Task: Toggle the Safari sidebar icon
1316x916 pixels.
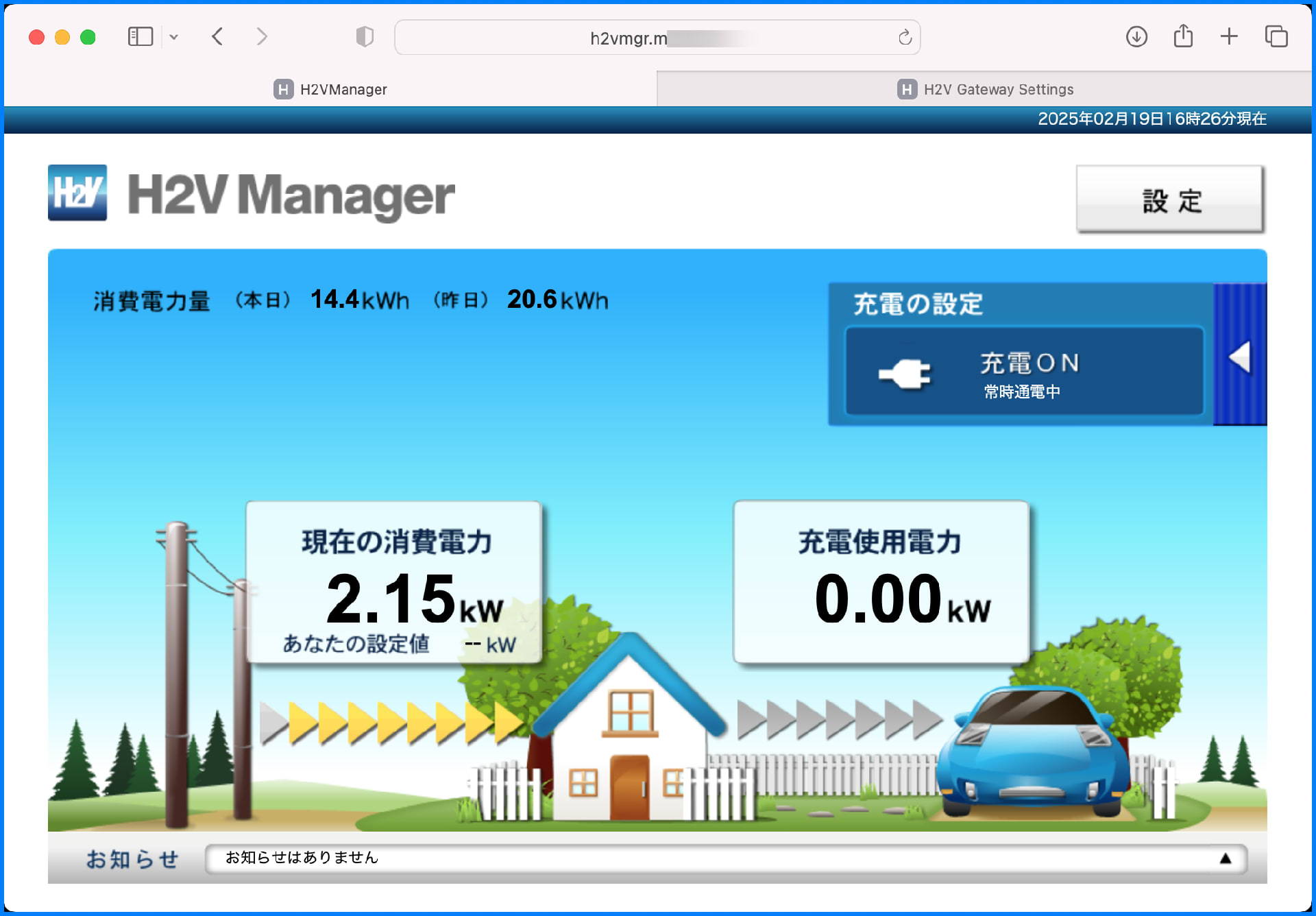Action: tap(140, 37)
